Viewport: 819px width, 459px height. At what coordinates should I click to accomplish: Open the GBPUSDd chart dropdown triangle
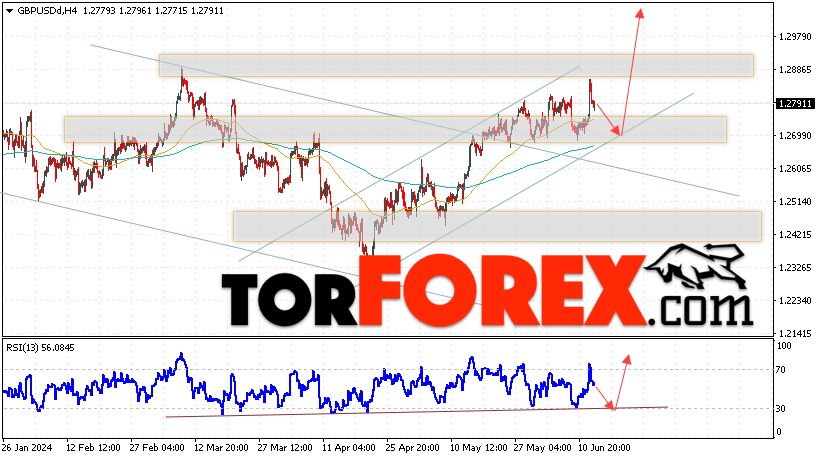point(9,11)
